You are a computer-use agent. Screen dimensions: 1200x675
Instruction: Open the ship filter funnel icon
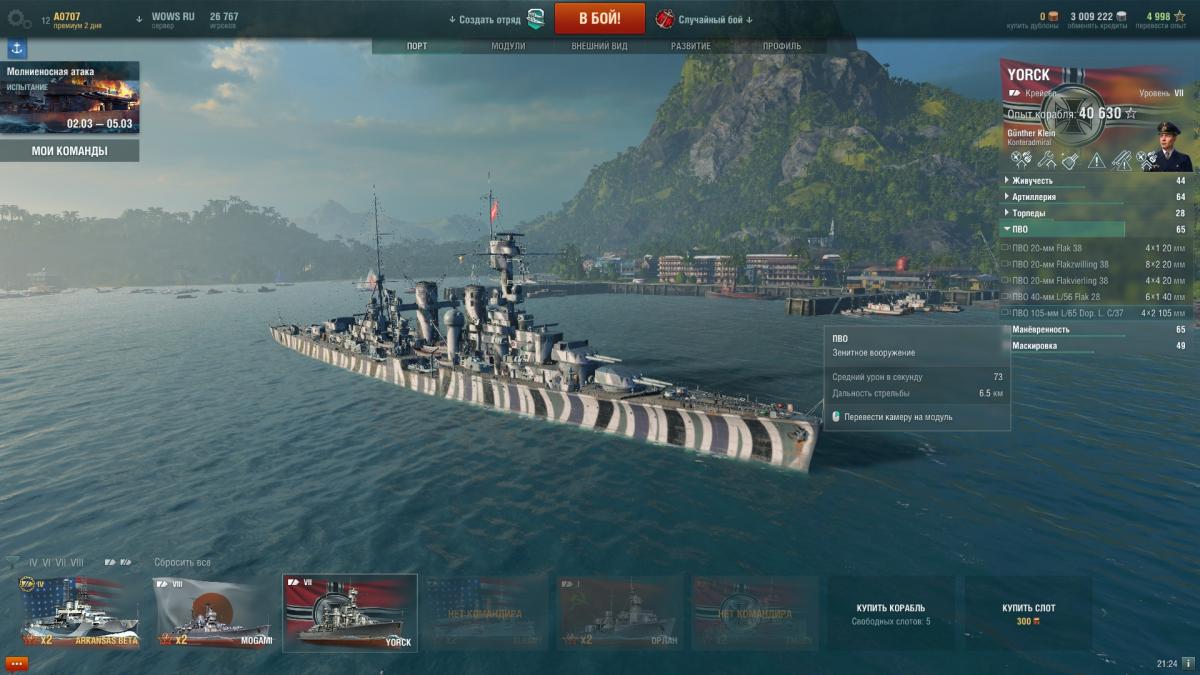[x=12, y=562]
